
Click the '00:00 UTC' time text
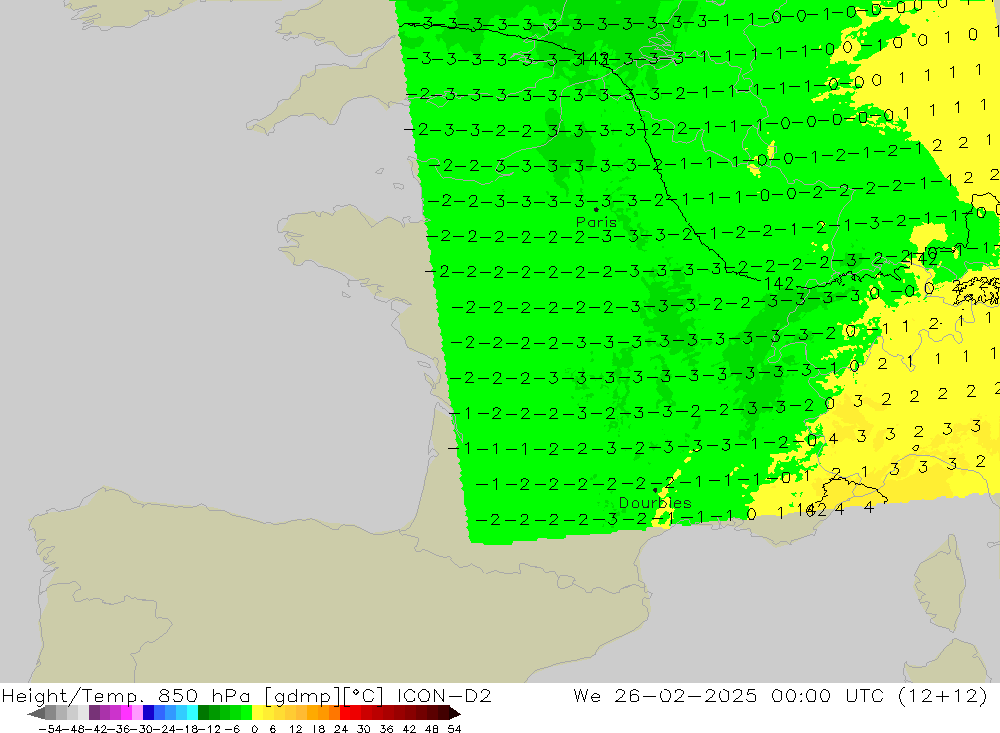(x=830, y=695)
